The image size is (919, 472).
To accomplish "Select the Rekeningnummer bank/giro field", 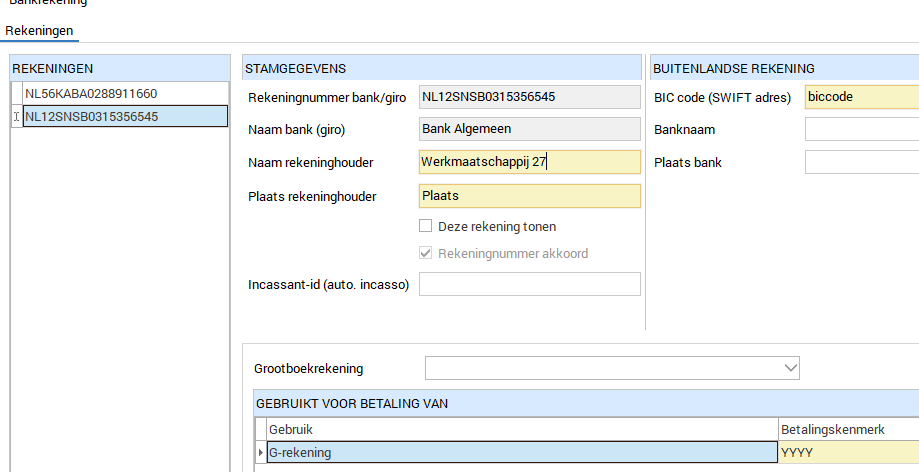I will point(529,97).
